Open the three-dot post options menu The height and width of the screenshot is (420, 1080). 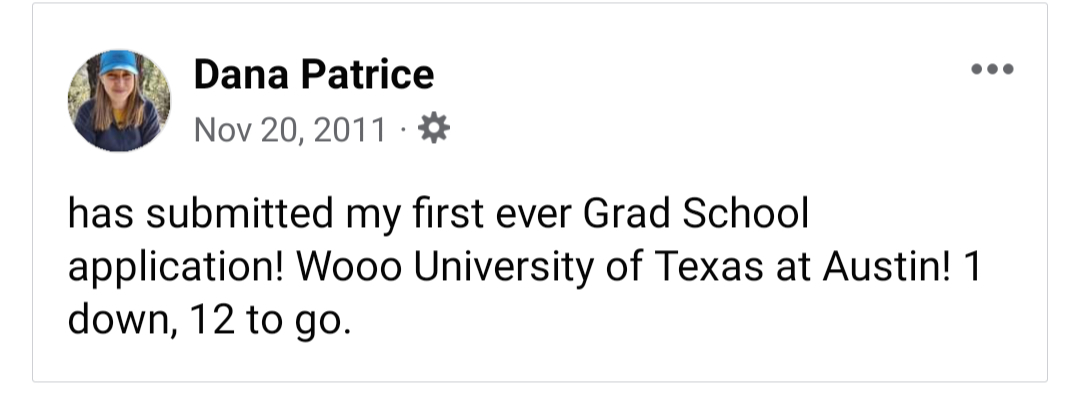(992, 69)
